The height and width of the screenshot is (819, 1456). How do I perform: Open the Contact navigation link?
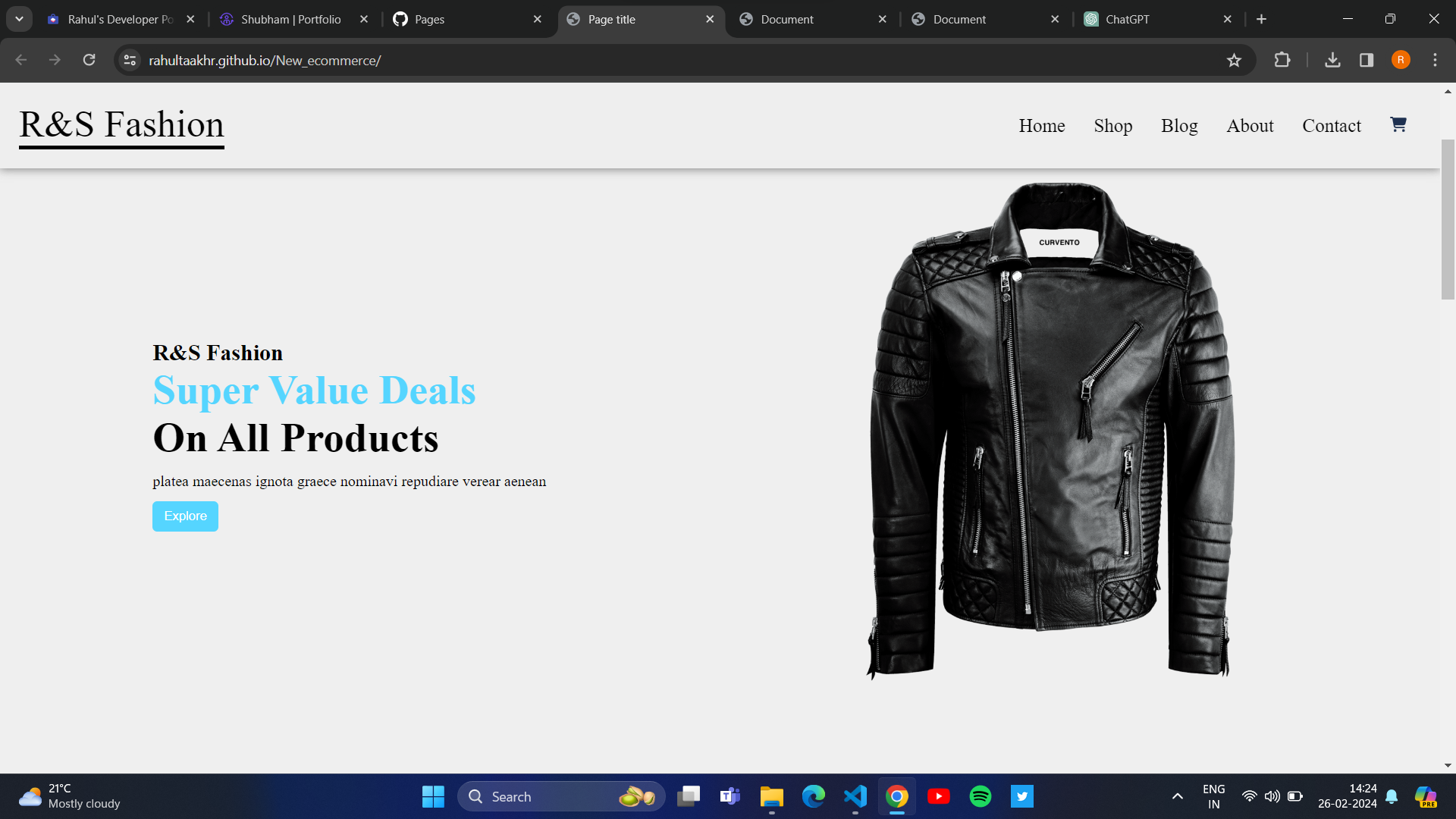(1332, 126)
